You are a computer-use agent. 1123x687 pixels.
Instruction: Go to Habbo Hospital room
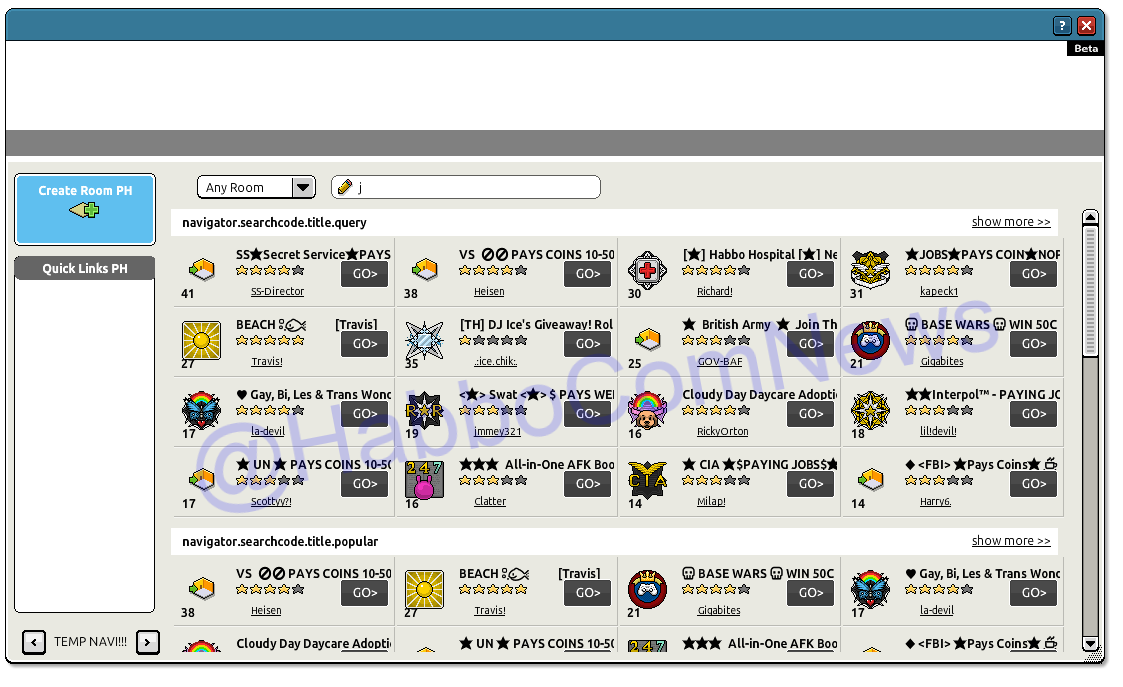[x=811, y=274]
